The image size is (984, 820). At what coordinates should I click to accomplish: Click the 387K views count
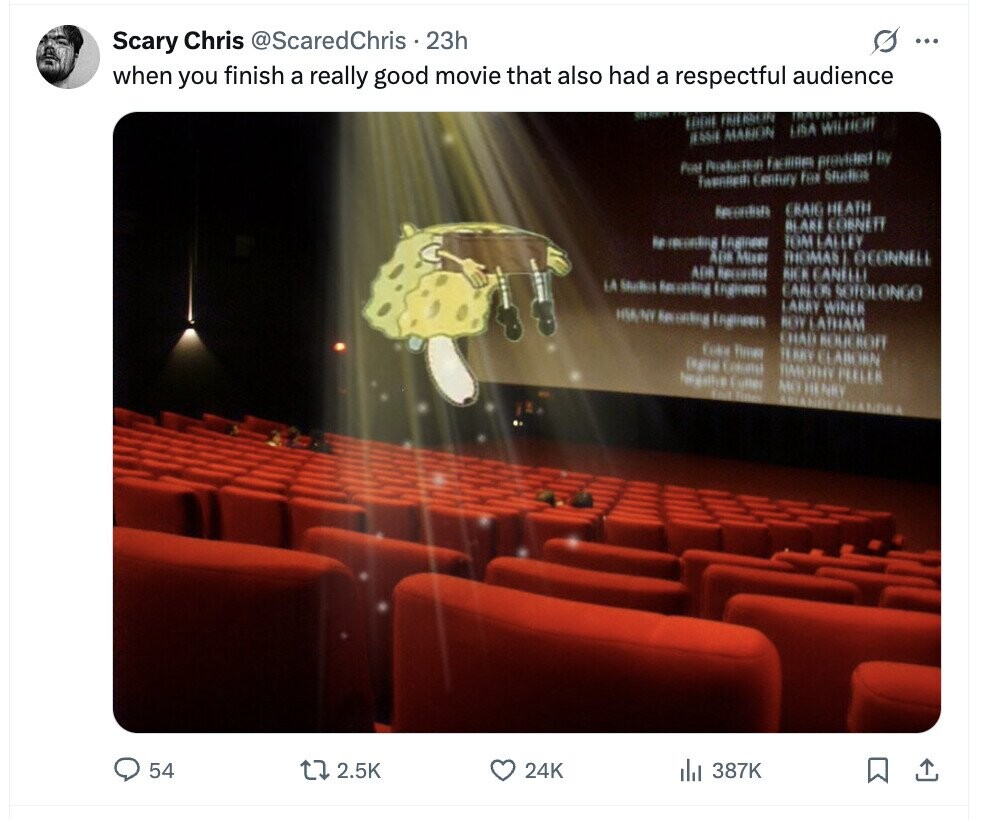[x=737, y=770]
